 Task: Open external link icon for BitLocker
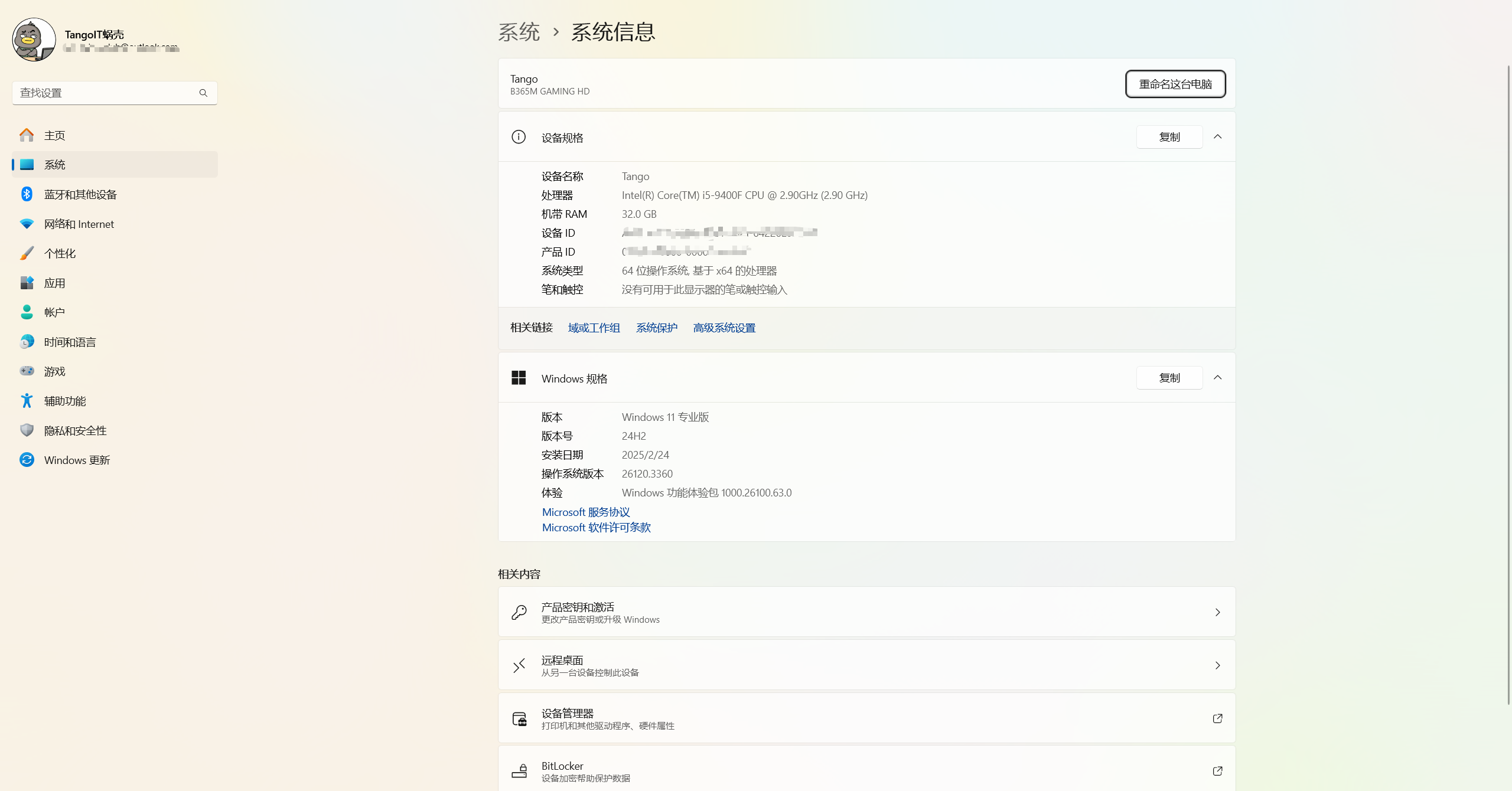[x=1217, y=771]
